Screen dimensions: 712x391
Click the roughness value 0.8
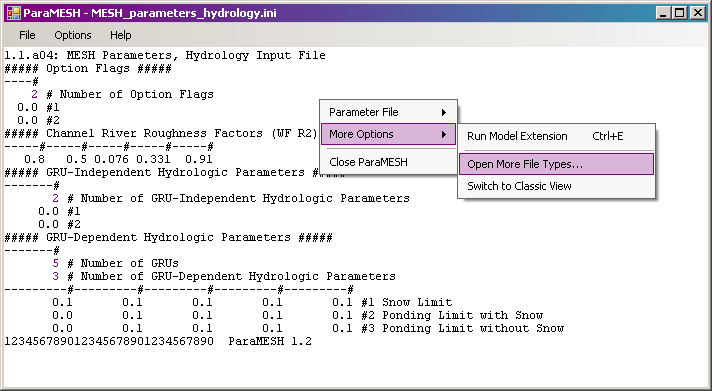tap(35, 159)
